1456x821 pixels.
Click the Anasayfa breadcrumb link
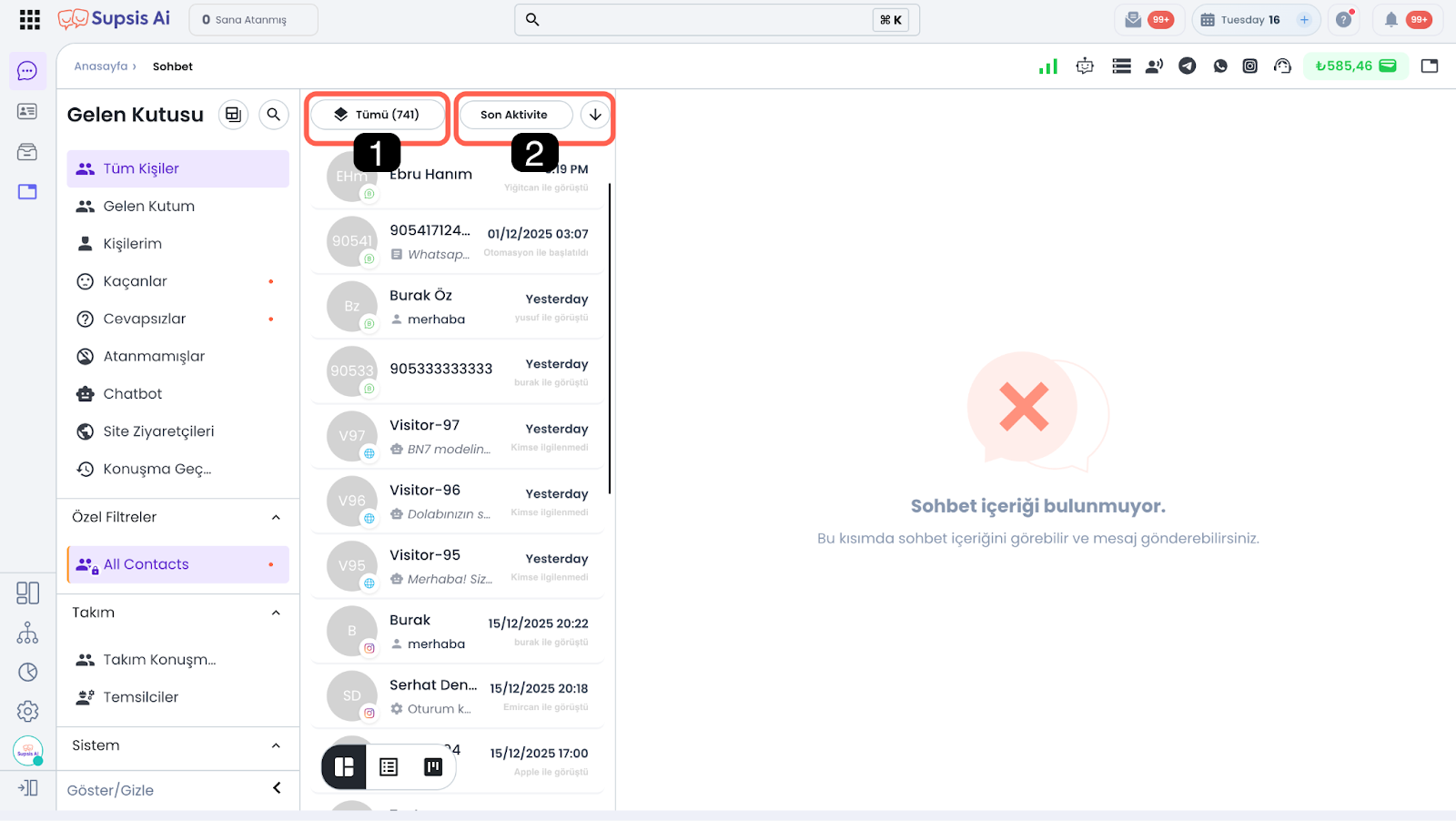[101, 66]
